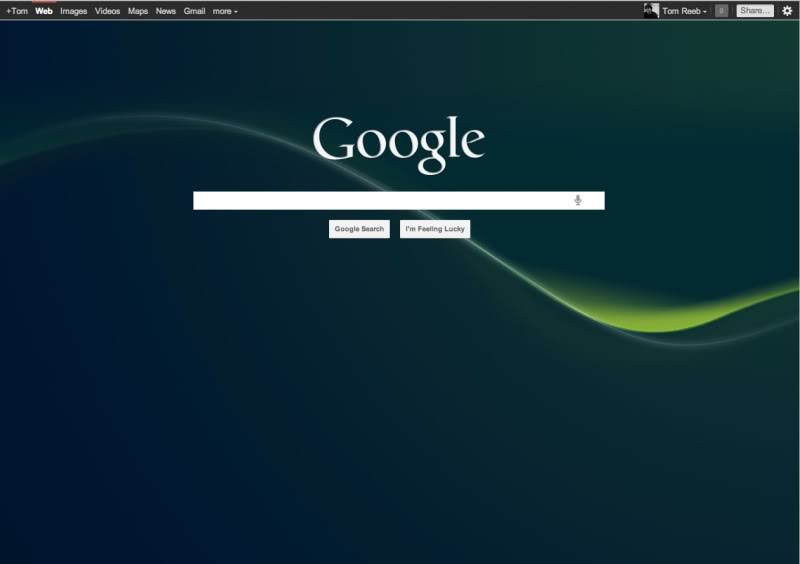
Task: Expand the more dropdown menu
Action: click(225, 11)
